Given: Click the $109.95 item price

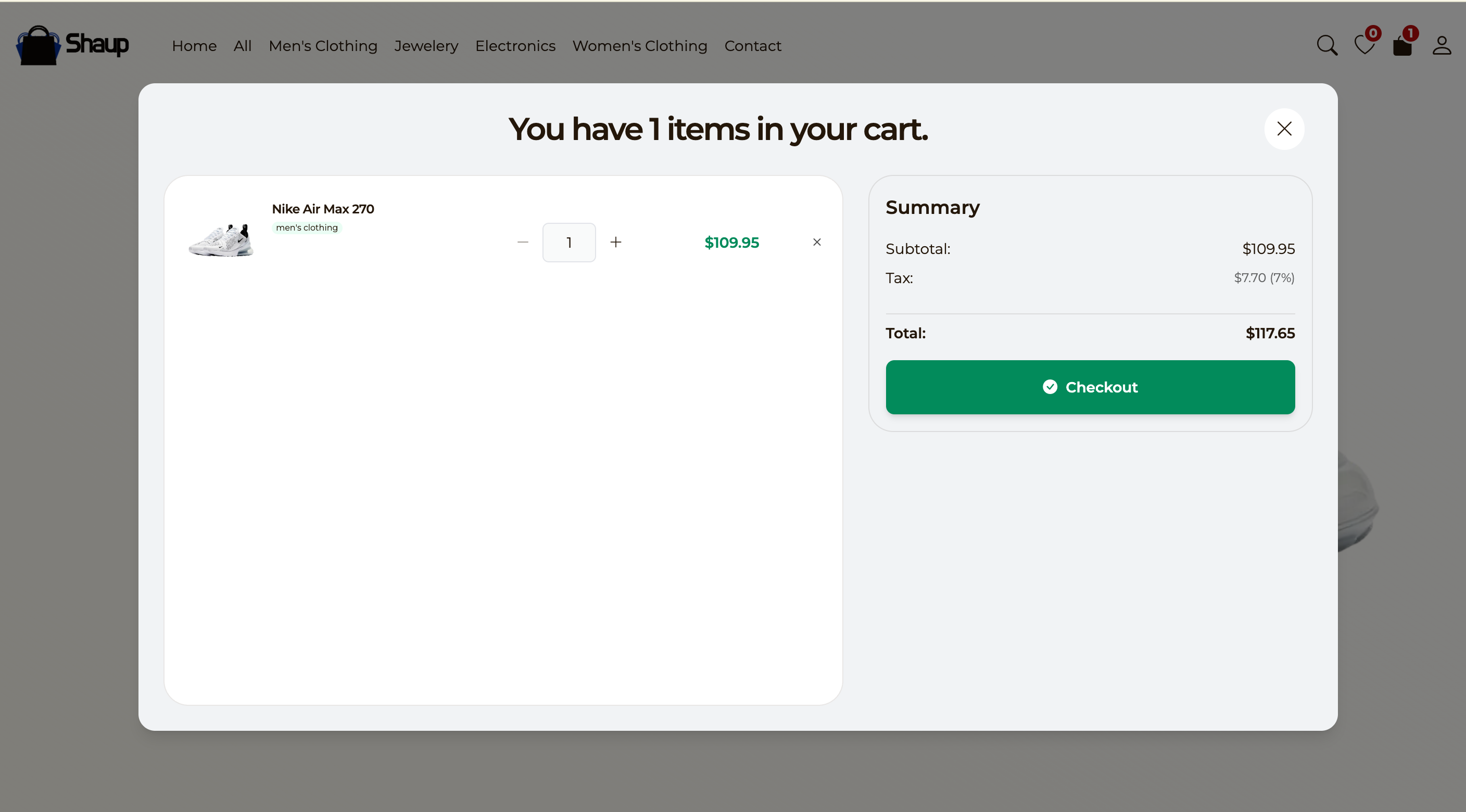Looking at the screenshot, I should click(x=731, y=243).
